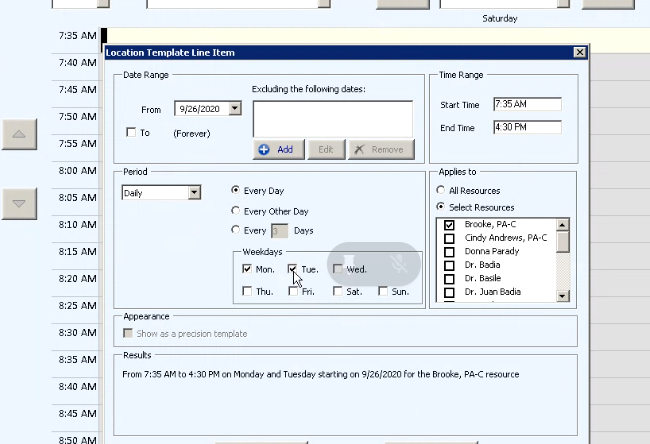
Task: Click the down arrow button beside the schedule
Action: coord(19,203)
